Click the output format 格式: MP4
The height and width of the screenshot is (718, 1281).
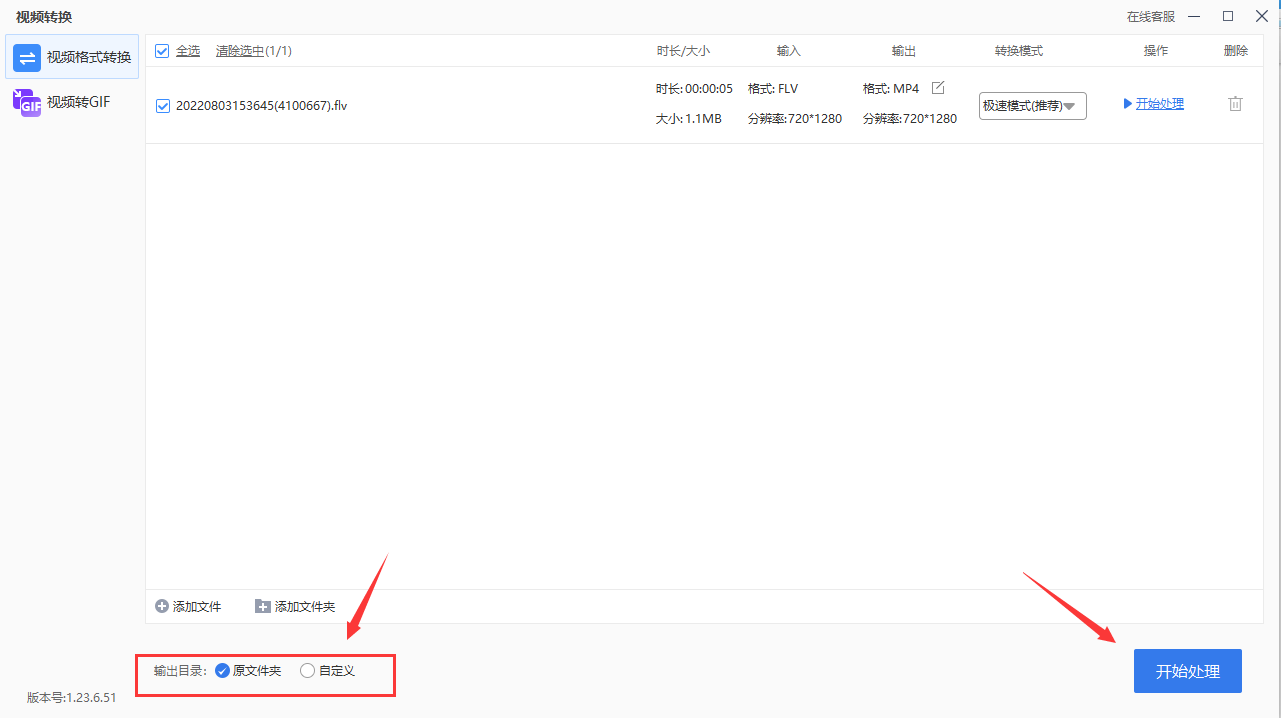click(891, 89)
